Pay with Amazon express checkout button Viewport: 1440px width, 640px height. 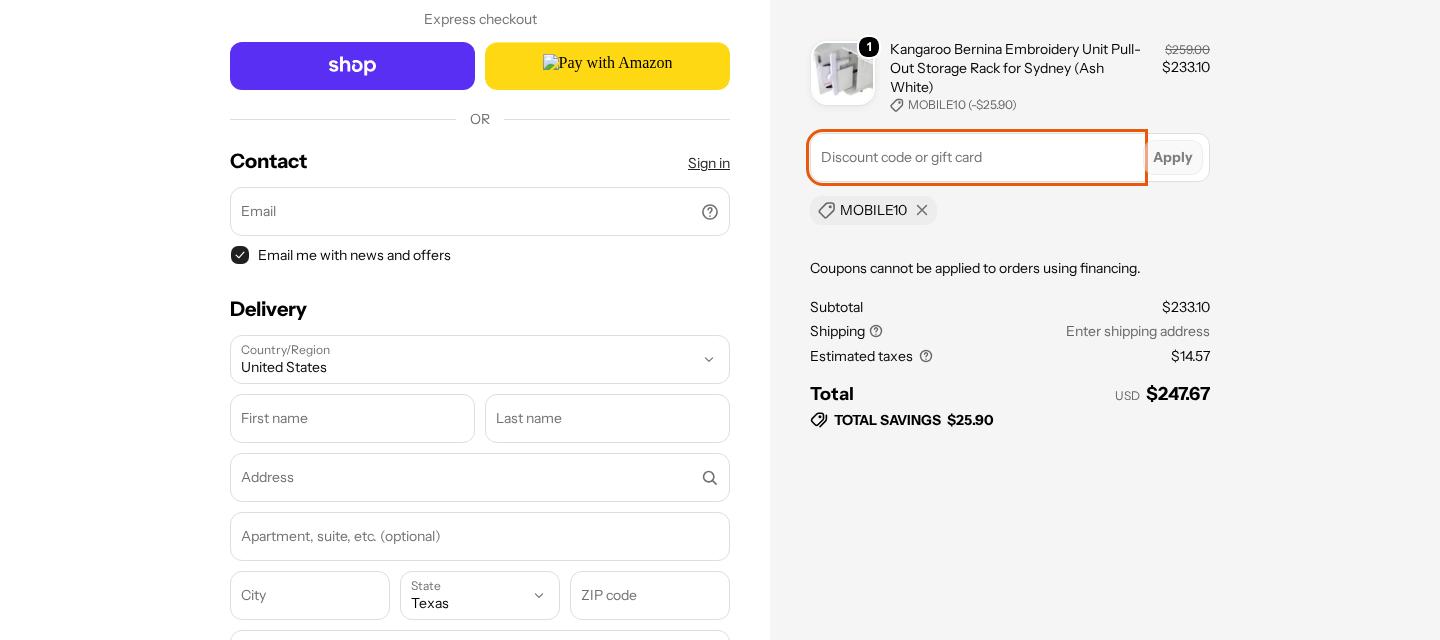tap(607, 66)
